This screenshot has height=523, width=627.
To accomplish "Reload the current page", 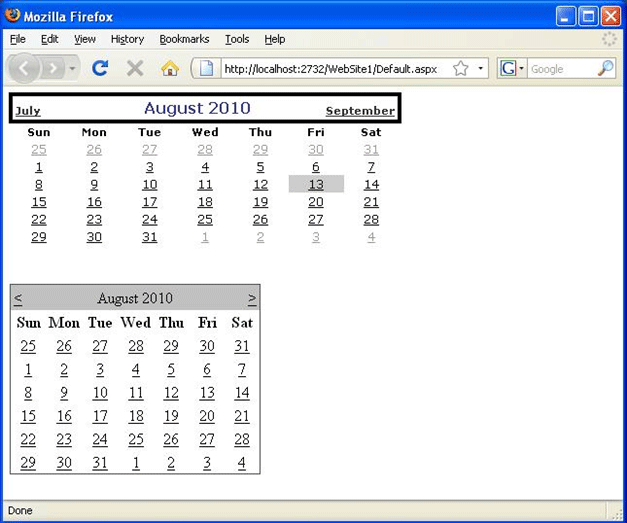I will (100, 68).
